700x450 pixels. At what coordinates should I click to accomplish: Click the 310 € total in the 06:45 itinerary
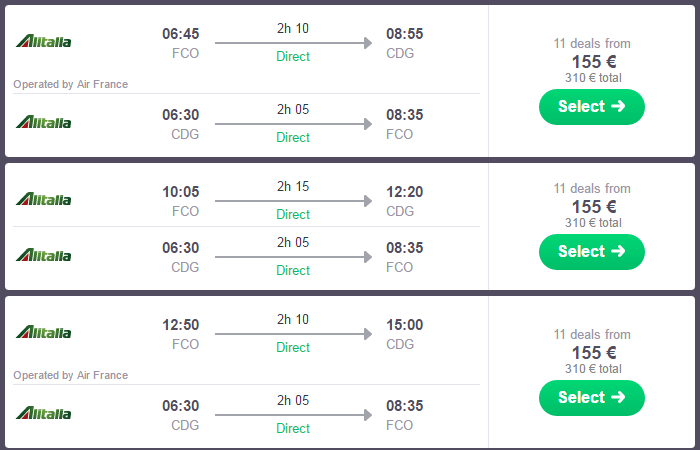tap(592, 77)
